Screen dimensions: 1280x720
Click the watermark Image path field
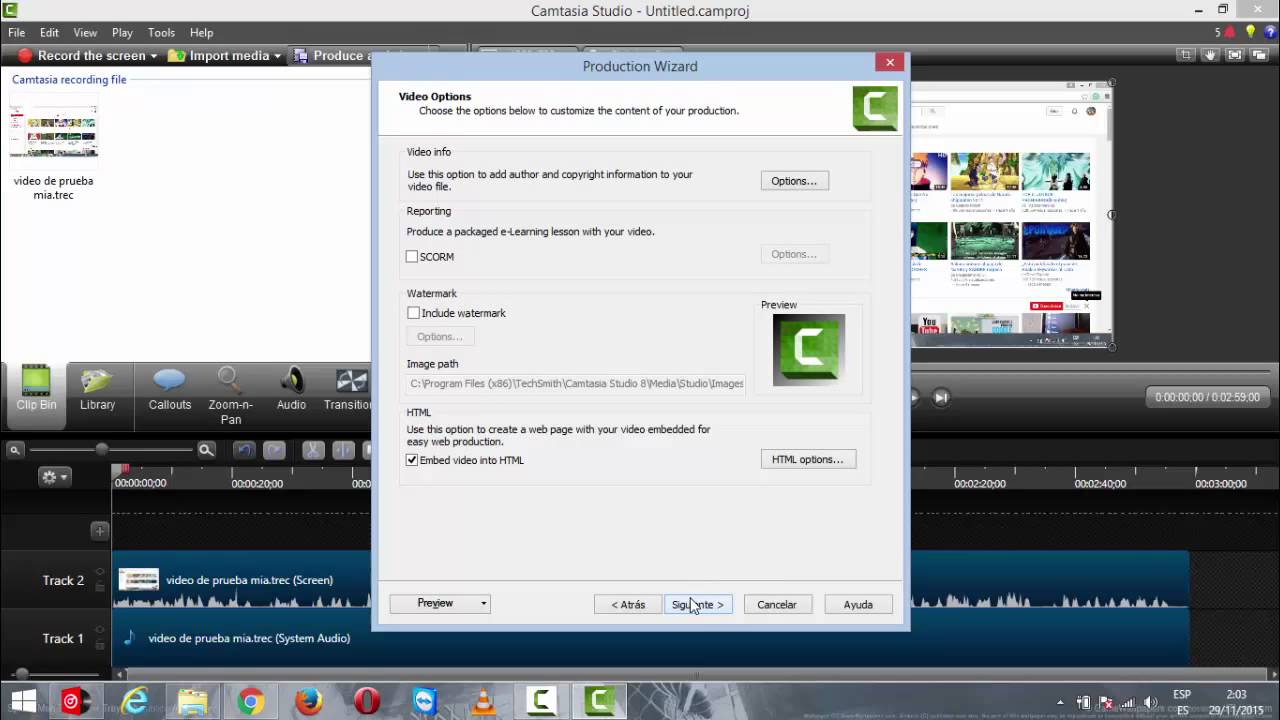(577, 383)
